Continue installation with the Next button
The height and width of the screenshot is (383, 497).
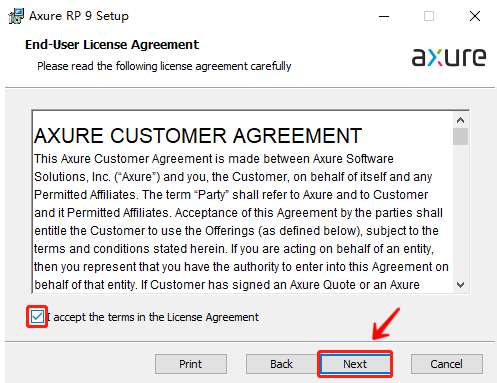(x=355, y=364)
